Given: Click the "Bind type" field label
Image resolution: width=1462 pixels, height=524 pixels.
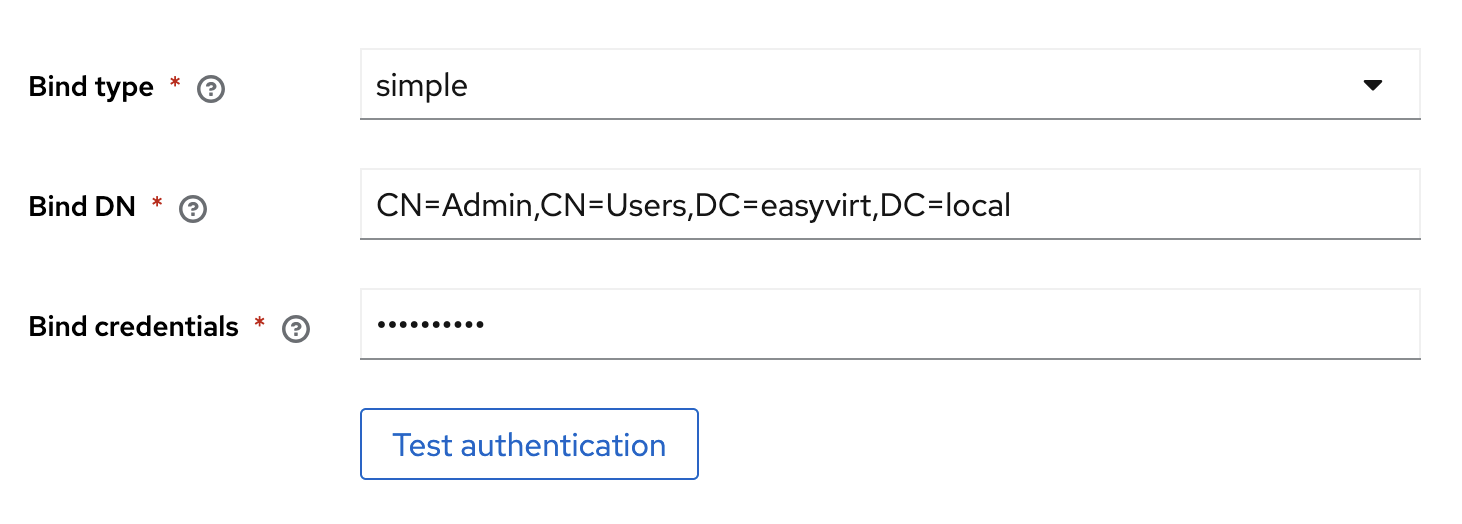Looking at the screenshot, I should point(91,87).
